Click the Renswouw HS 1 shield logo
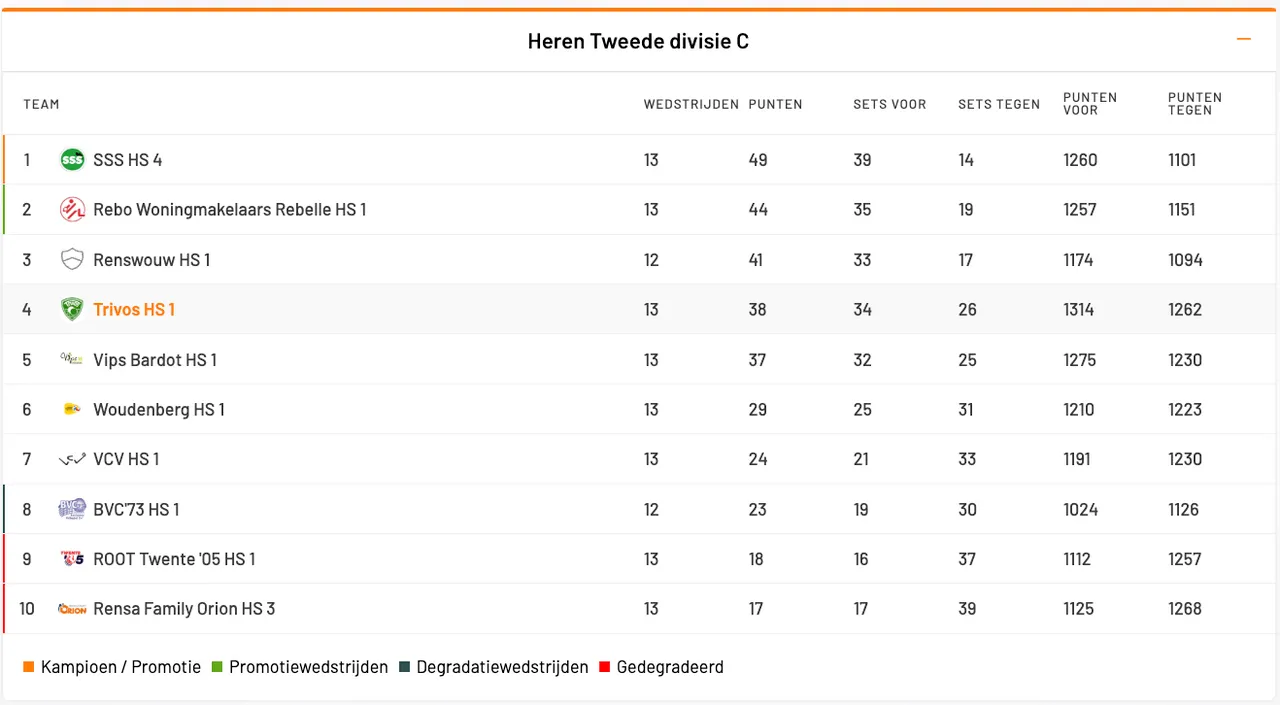 pos(72,260)
